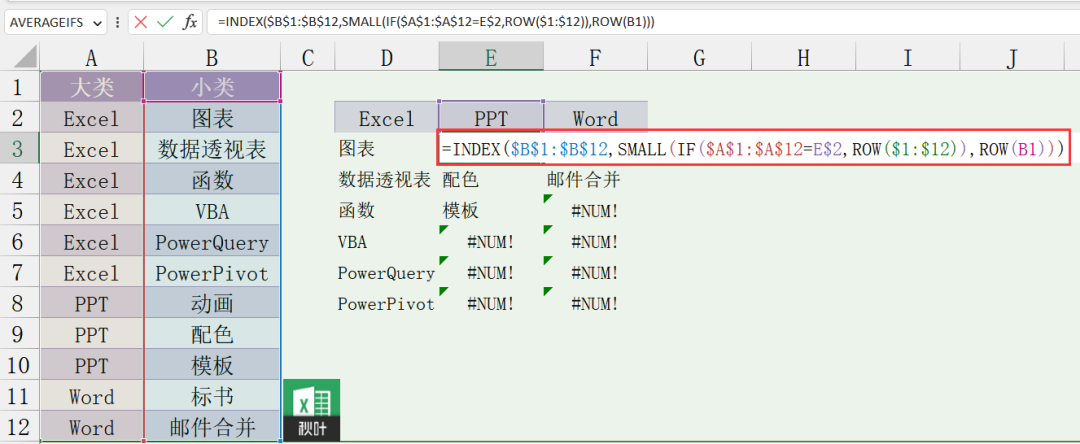Image resolution: width=1080 pixels, height=444 pixels.
Task: Click cell D7 containing PowerQuery
Action: click(386, 273)
